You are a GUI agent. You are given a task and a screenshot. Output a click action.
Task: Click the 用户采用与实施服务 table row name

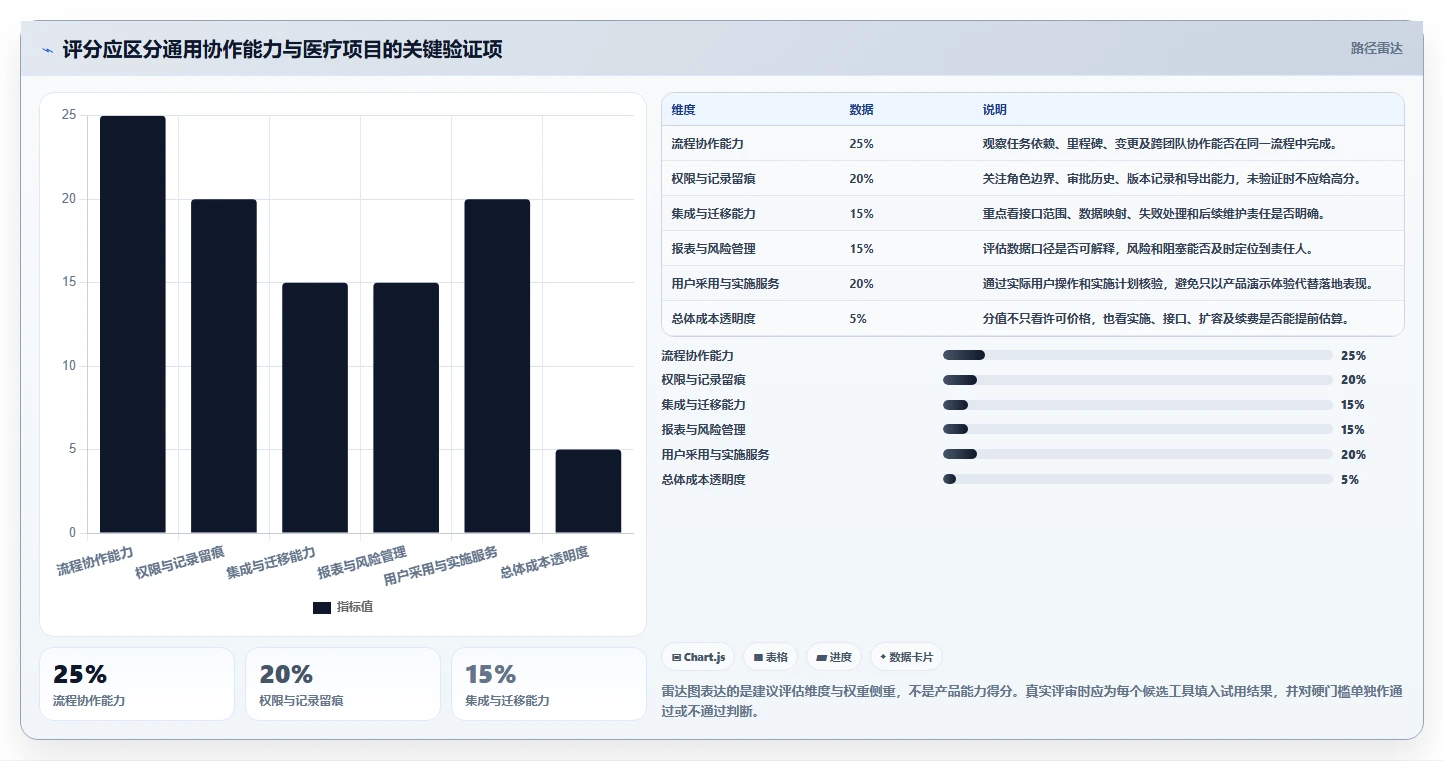click(726, 284)
